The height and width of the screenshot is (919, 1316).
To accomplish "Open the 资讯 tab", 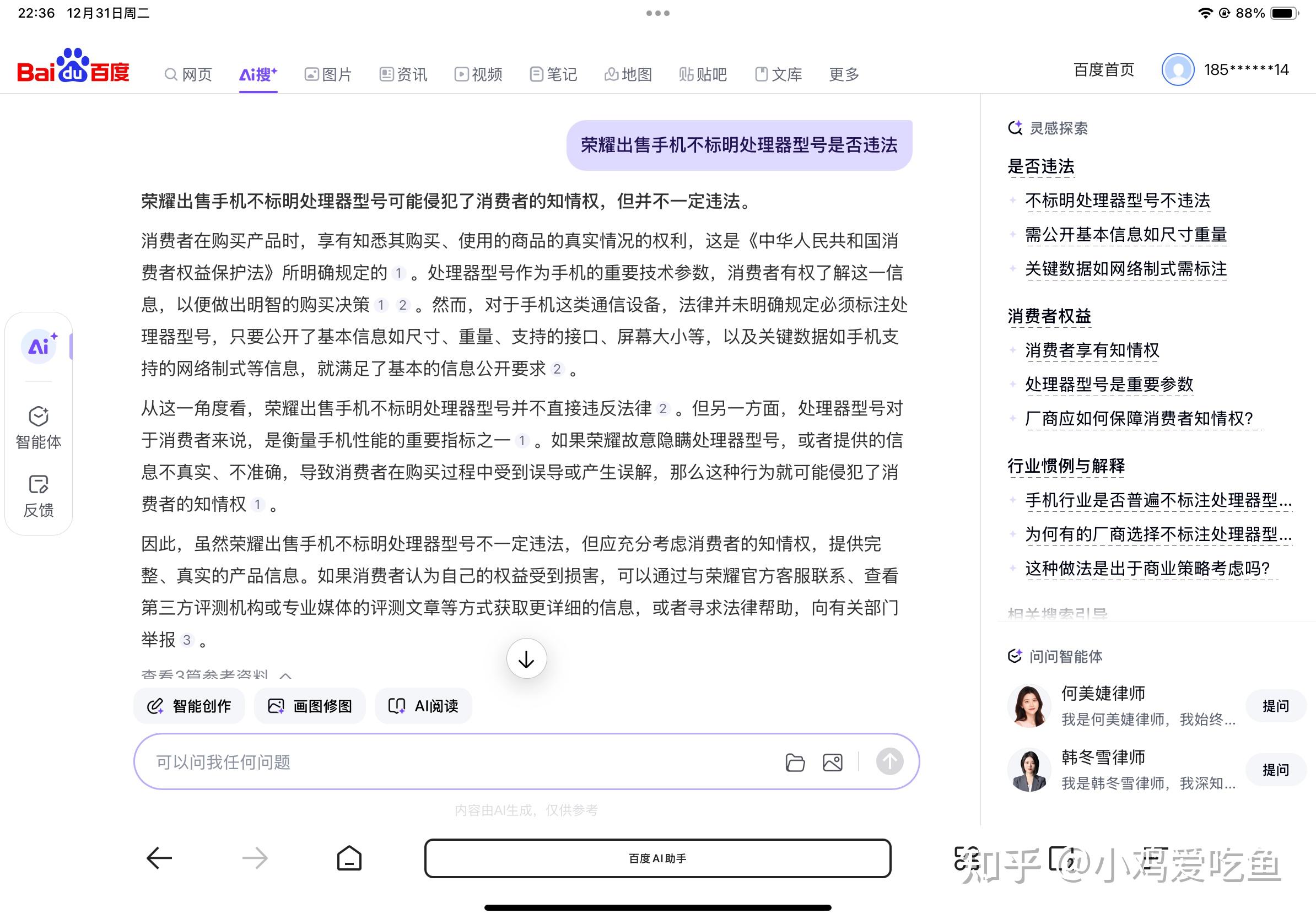I will coord(403,74).
